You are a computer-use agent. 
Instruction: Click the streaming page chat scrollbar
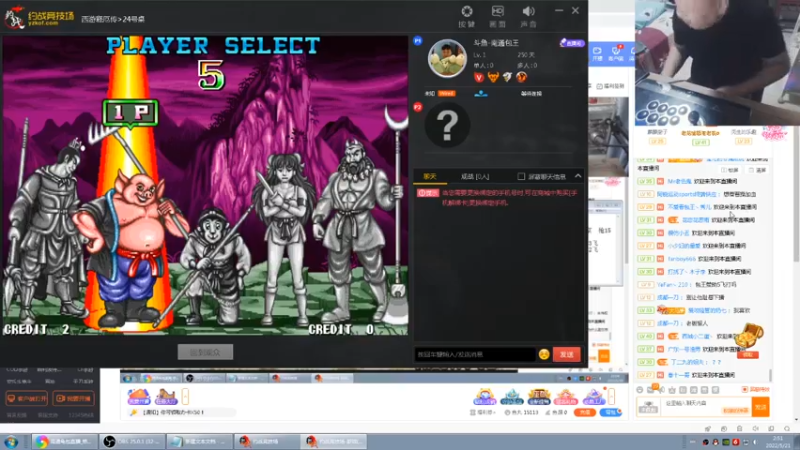pyautogui.click(x=770, y=375)
